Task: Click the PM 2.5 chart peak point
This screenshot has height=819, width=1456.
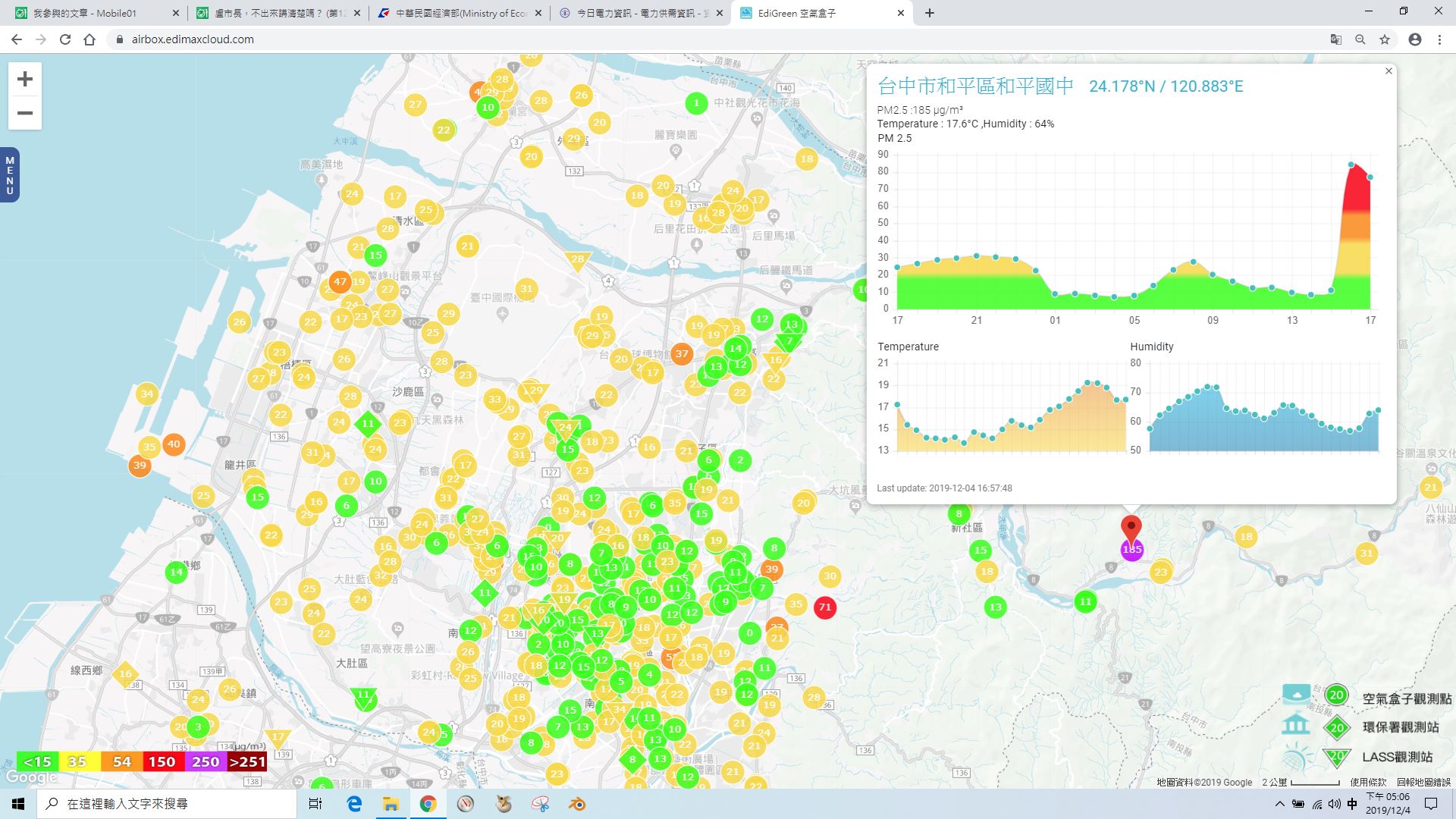Action: click(x=1351, y=165)
